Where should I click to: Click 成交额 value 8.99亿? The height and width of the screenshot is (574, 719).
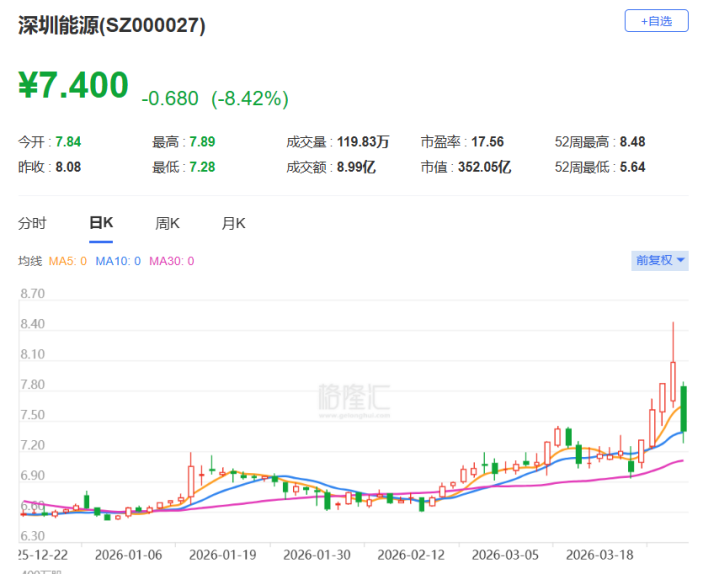coord(356,167)
